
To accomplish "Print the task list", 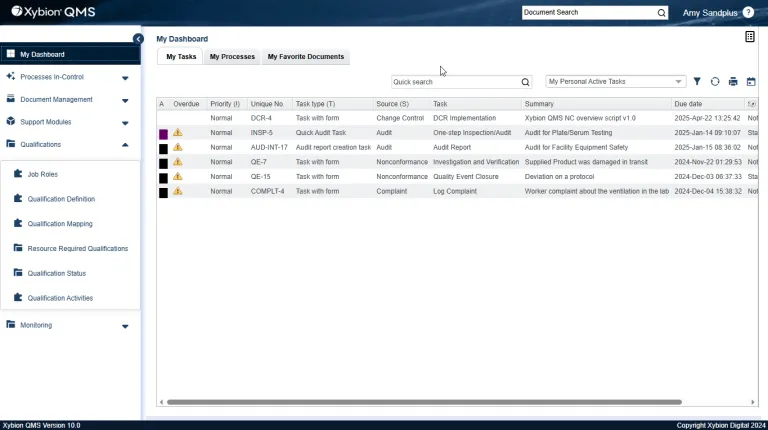I will [x=733, y=82].
